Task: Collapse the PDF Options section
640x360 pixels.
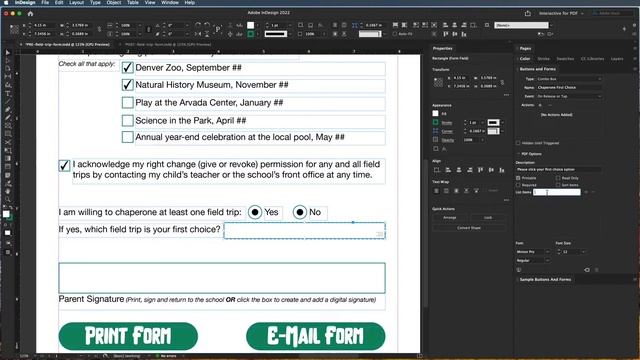Action: 519,154
